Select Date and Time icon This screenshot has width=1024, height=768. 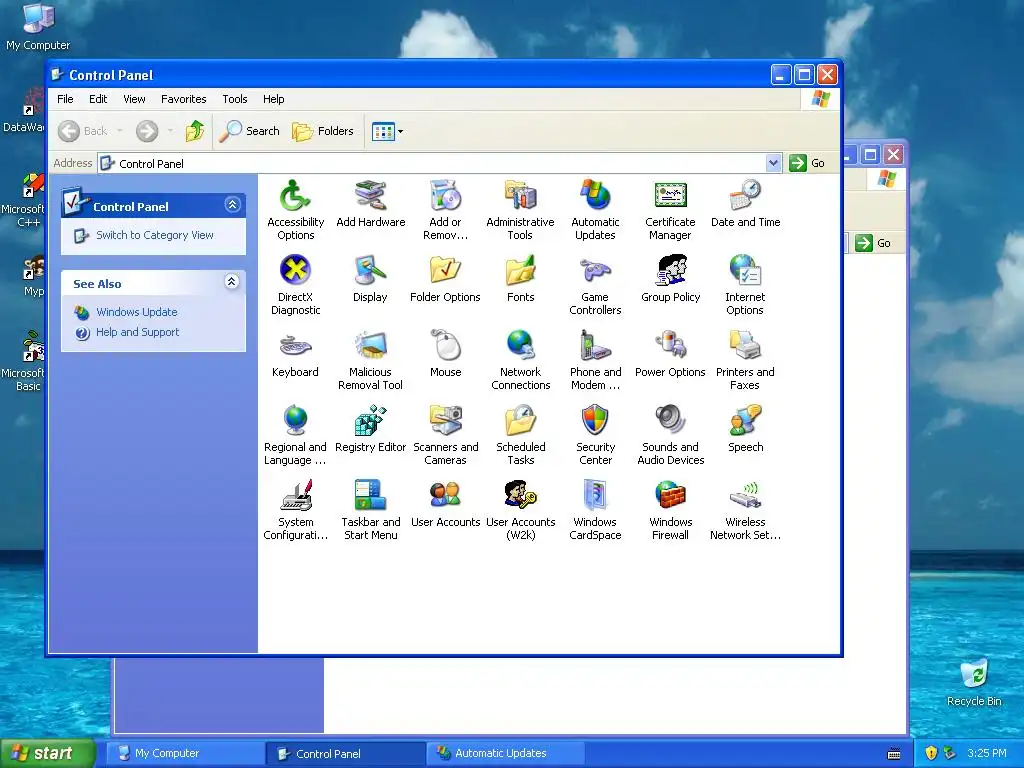click(x=745, y=195)
